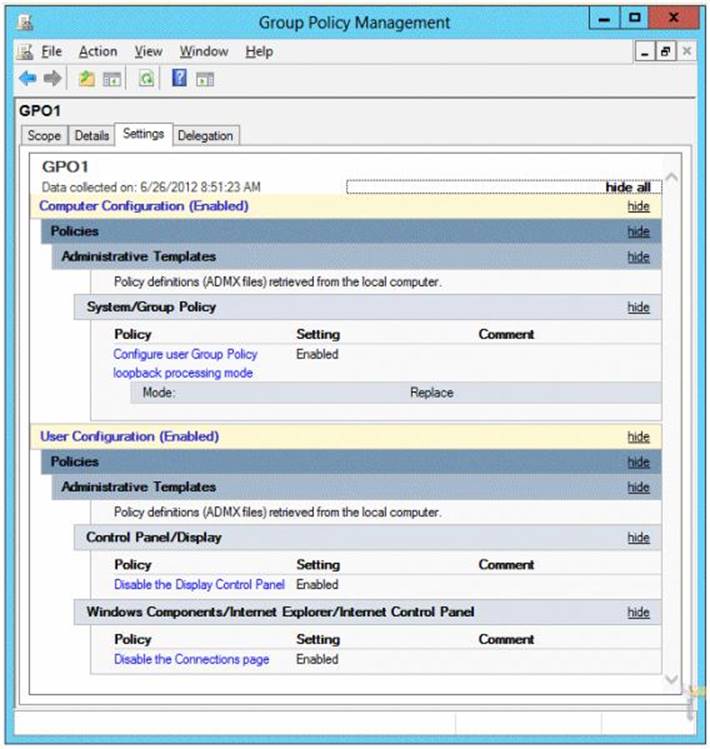This screenshot has height=749, width=710.
Task: Click the Back arrow toolbar icon
Action: pos(27,79)
